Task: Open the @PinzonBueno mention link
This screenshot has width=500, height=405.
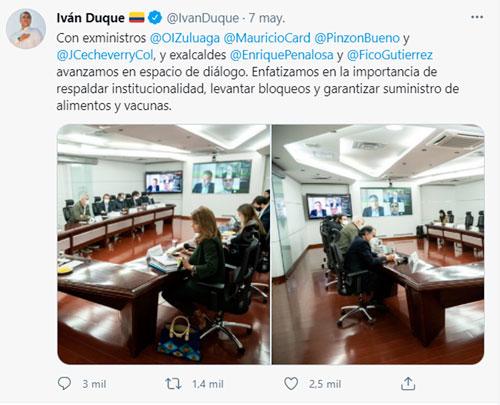Action: click(357, 38)
